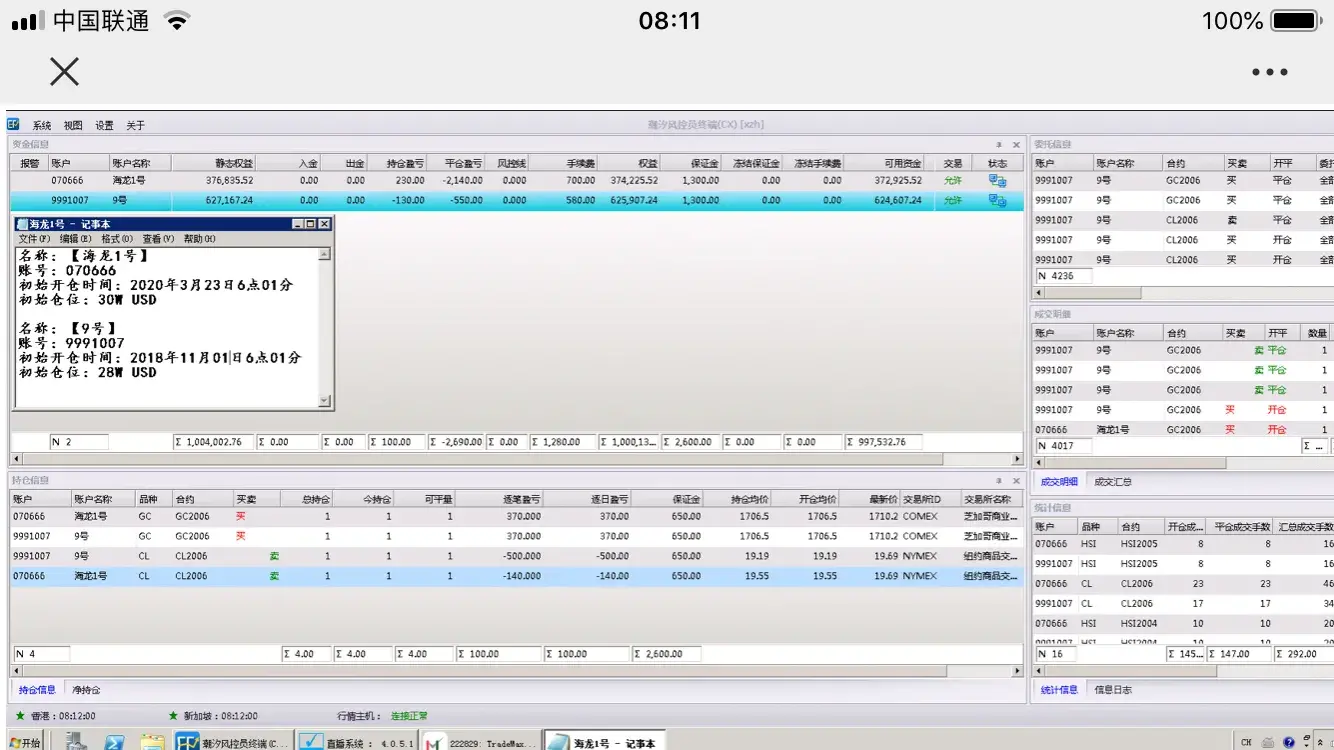Select highlighted row 9991007 9号 in 资金信息

point(517,200)
